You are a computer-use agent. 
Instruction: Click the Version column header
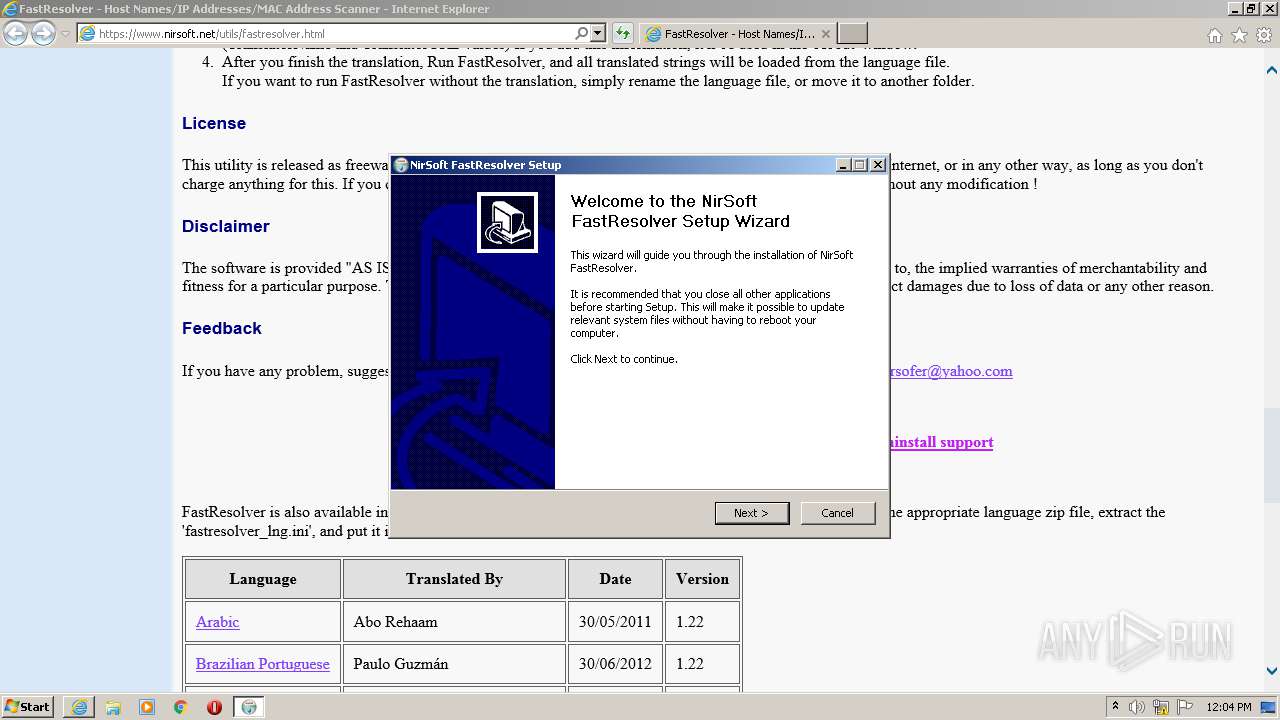pyautogui.click(x=702, y=579)
